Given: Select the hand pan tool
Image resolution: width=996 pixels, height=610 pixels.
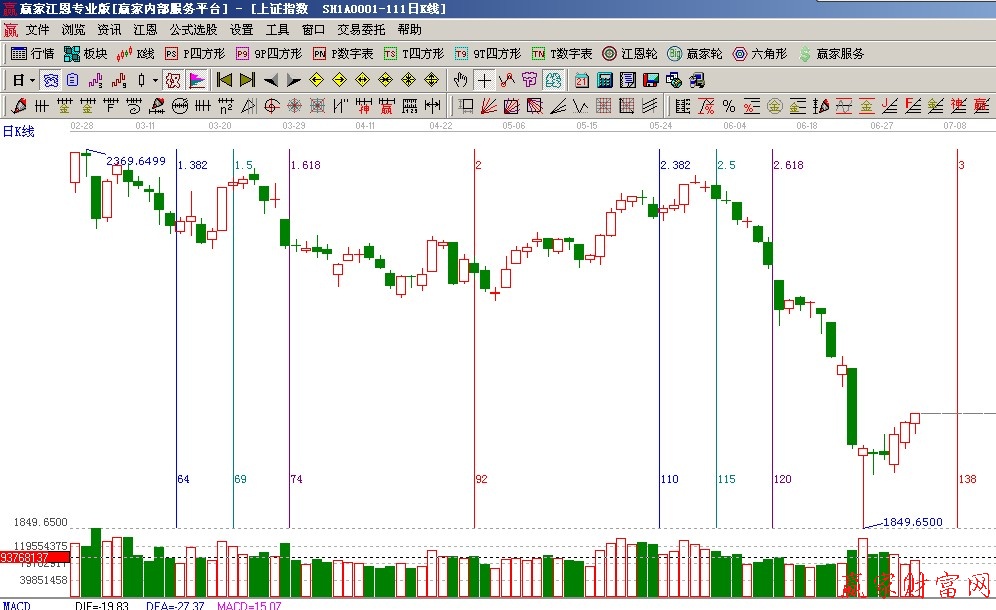Looking at the screenshot, I should pyautogui.click(x=460, y=80).
